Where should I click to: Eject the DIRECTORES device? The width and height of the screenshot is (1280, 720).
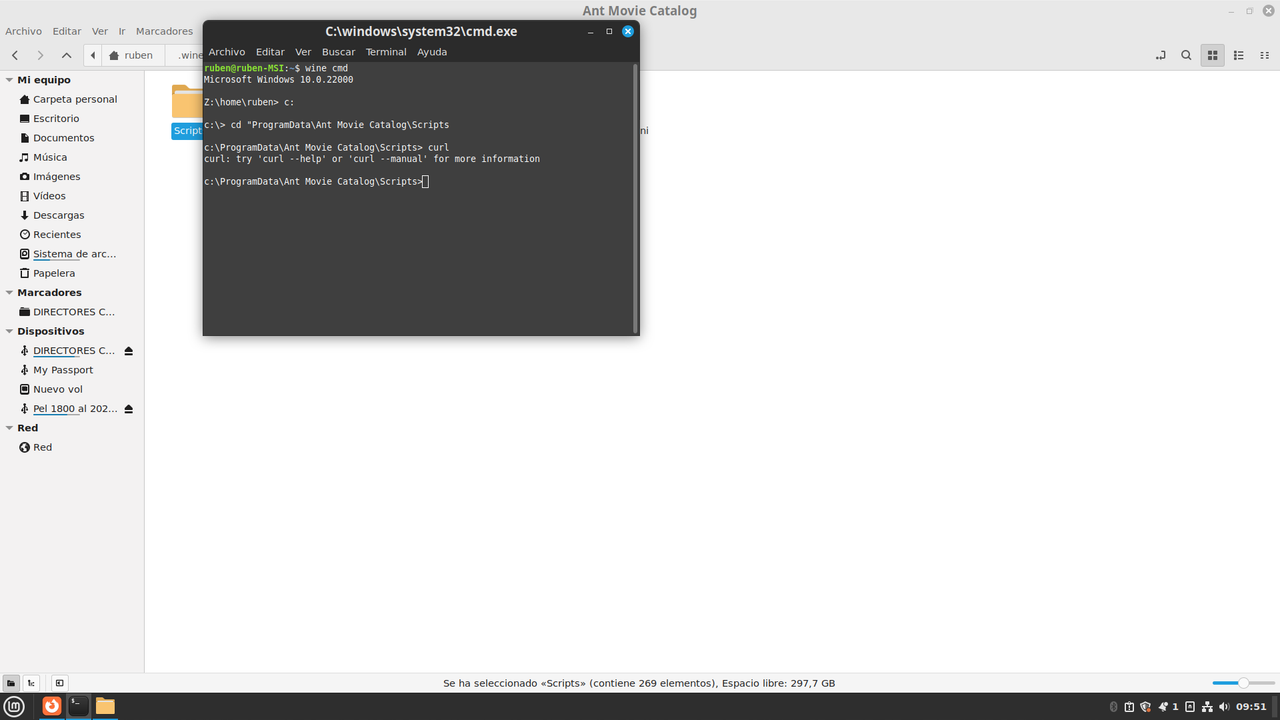click(x=129, y=351)
